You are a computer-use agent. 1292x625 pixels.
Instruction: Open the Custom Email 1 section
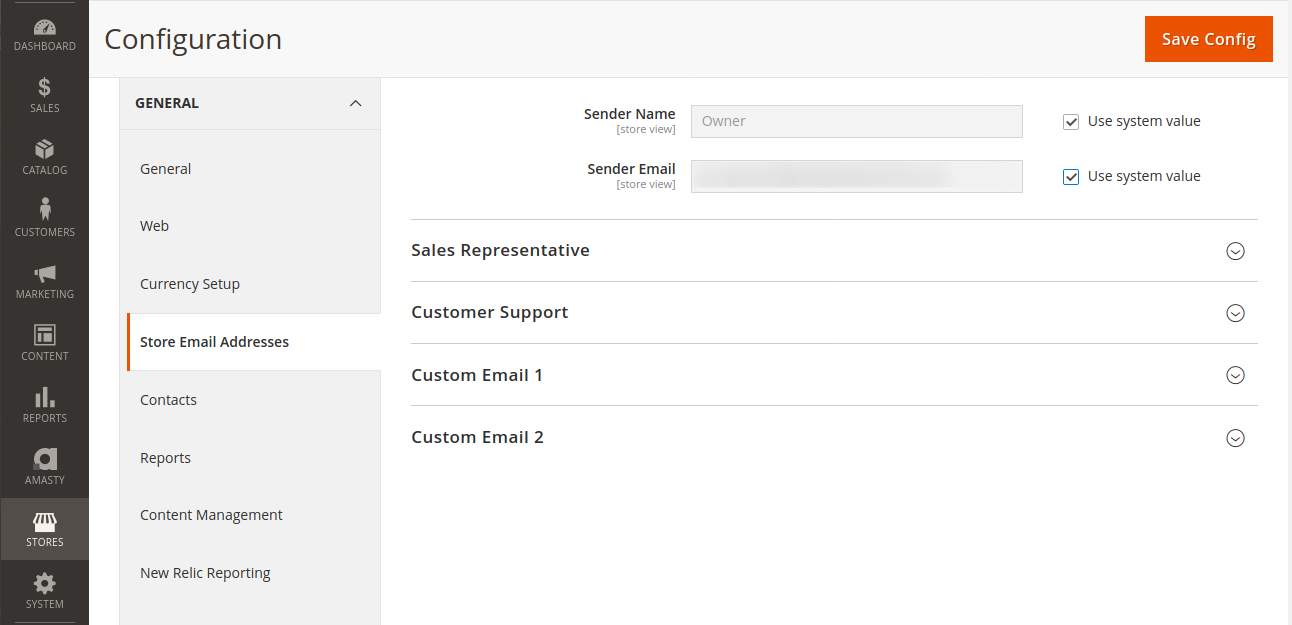click(1235, 375)
